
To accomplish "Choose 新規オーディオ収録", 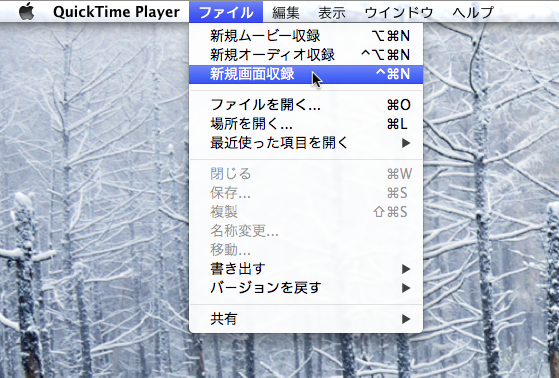I will pyautogui.click(x=306, y=55).
